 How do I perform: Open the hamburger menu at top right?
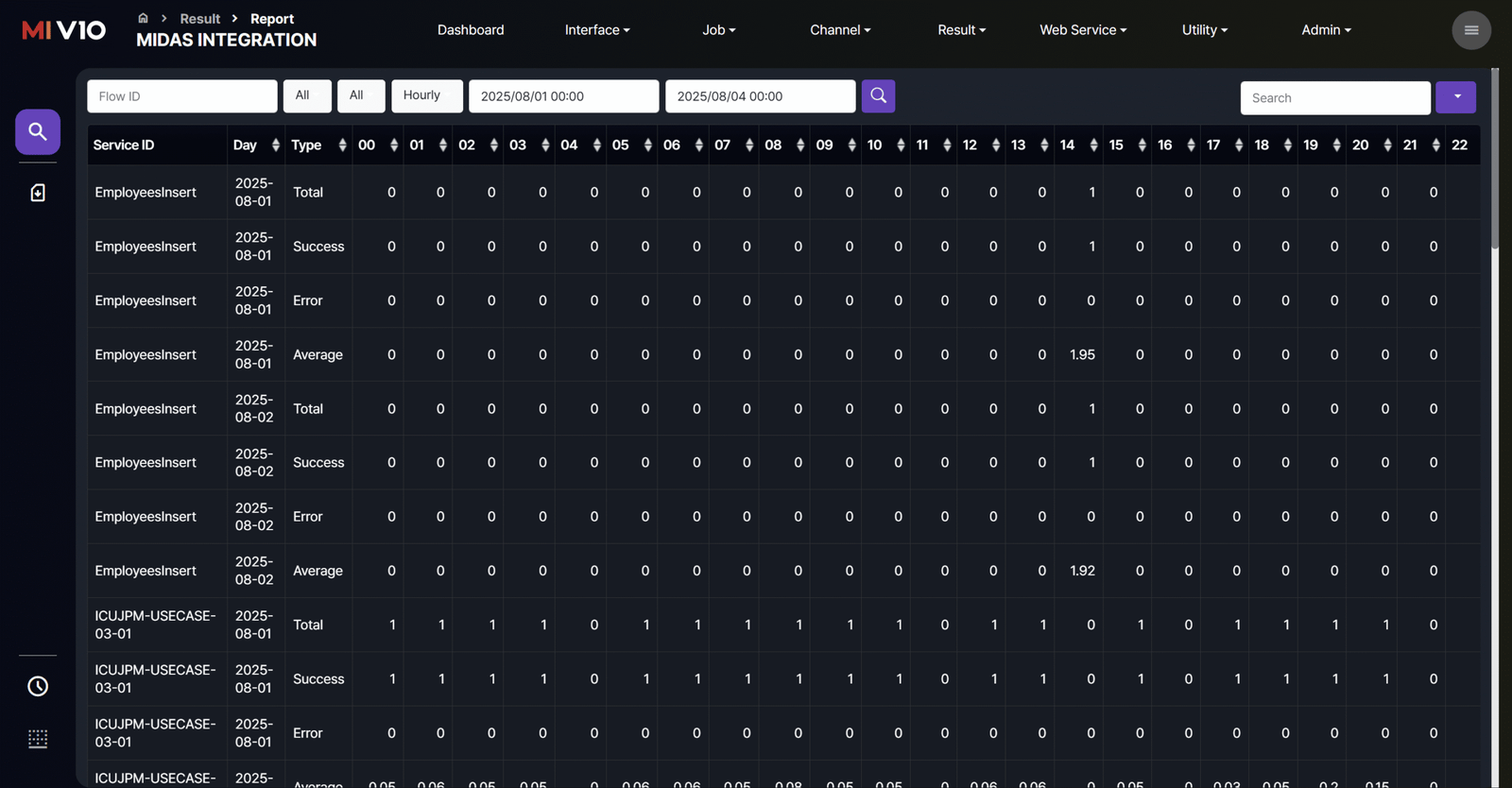(x=1470, y=30)
